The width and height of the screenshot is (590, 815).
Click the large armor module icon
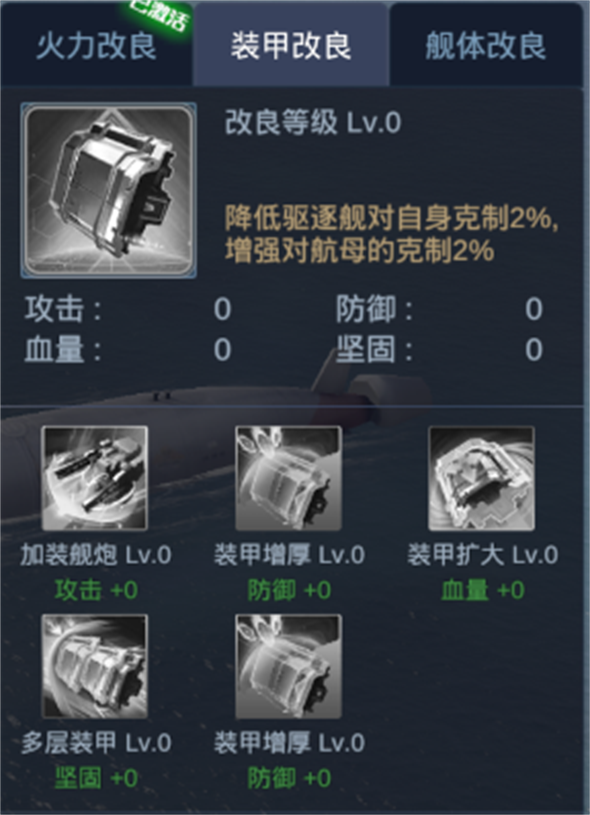(x=108, y=190)
